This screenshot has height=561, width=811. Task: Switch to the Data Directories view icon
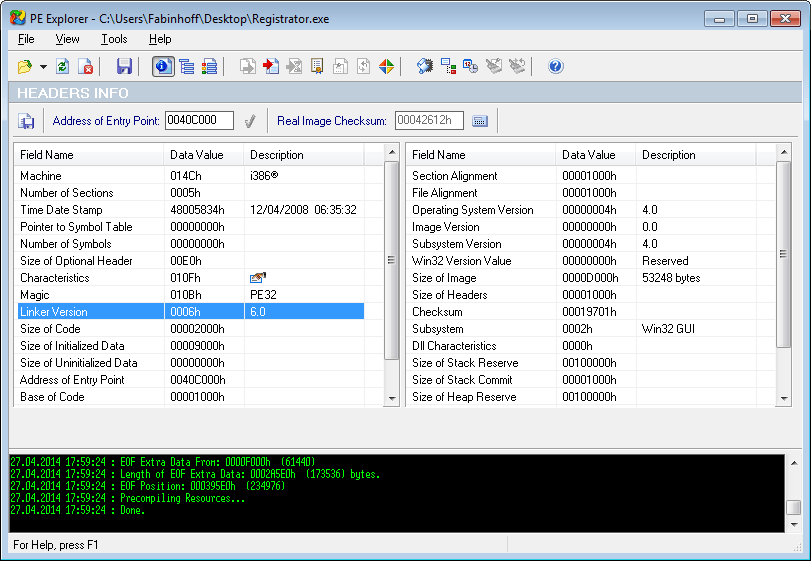pyautogui.click(x=186, y=66)
